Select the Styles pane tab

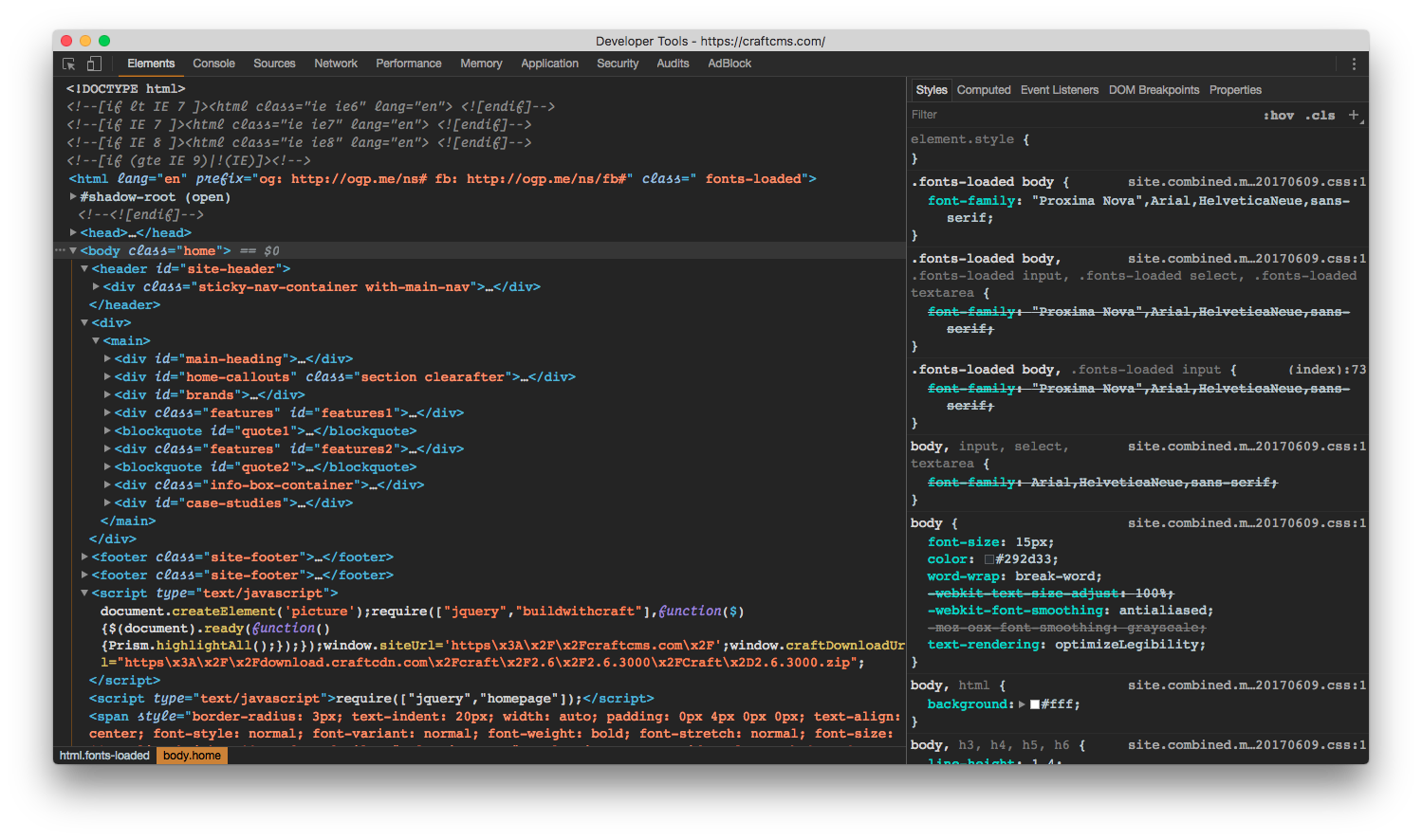(932, 90)
